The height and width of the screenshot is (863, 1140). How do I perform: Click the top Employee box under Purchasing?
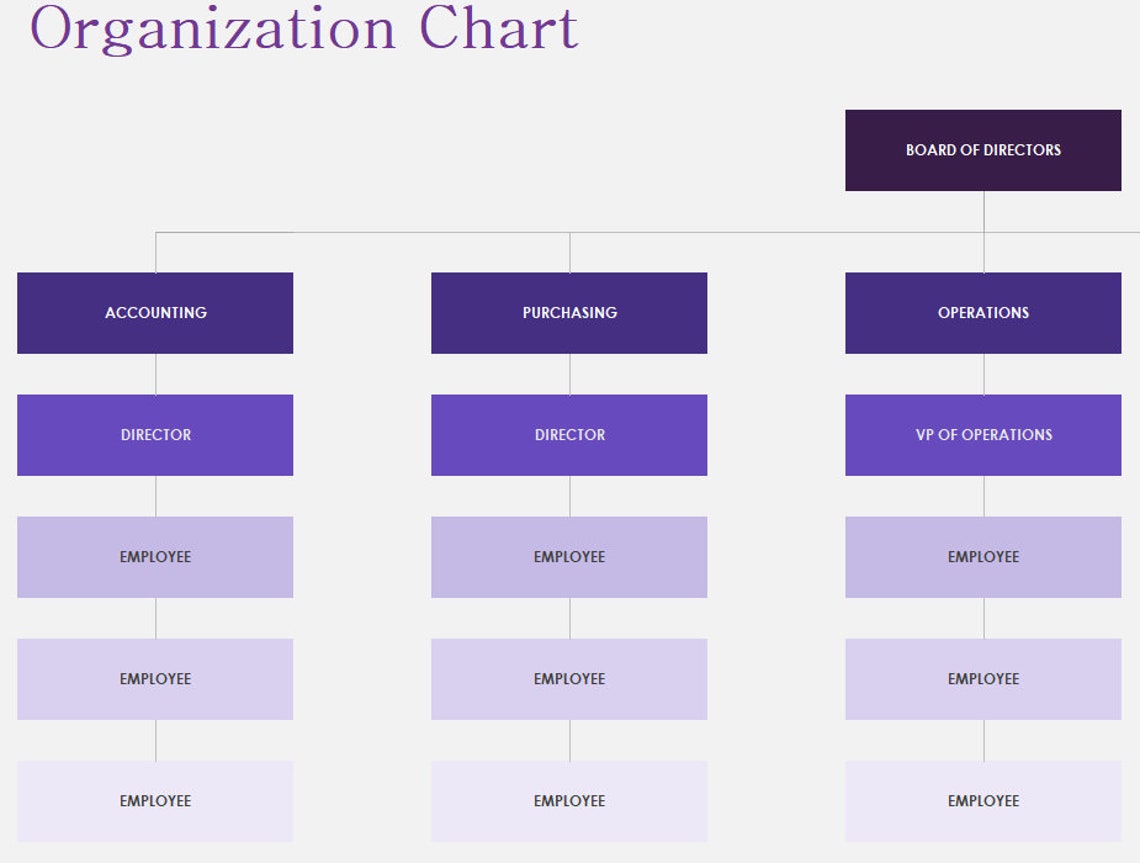569,556
